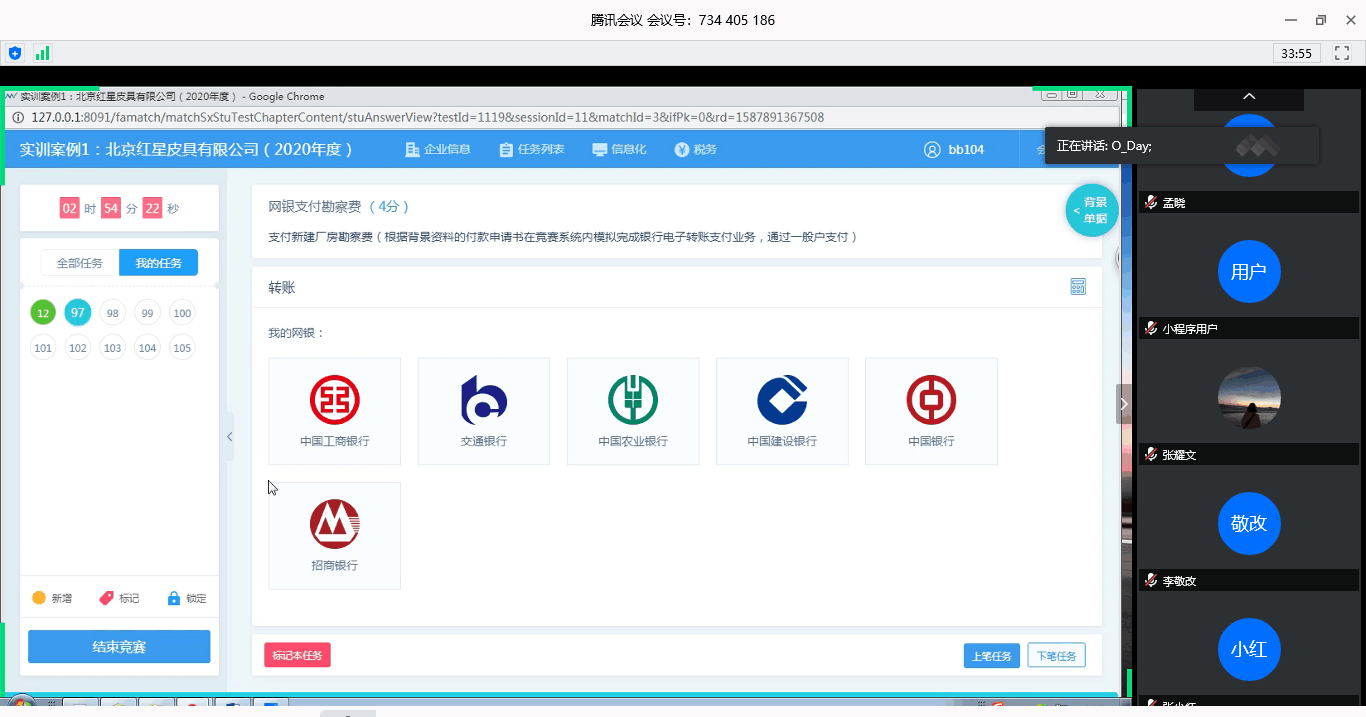Switch to the 全部任务 tab
The image size is (1366, 717).
[80, 263]
